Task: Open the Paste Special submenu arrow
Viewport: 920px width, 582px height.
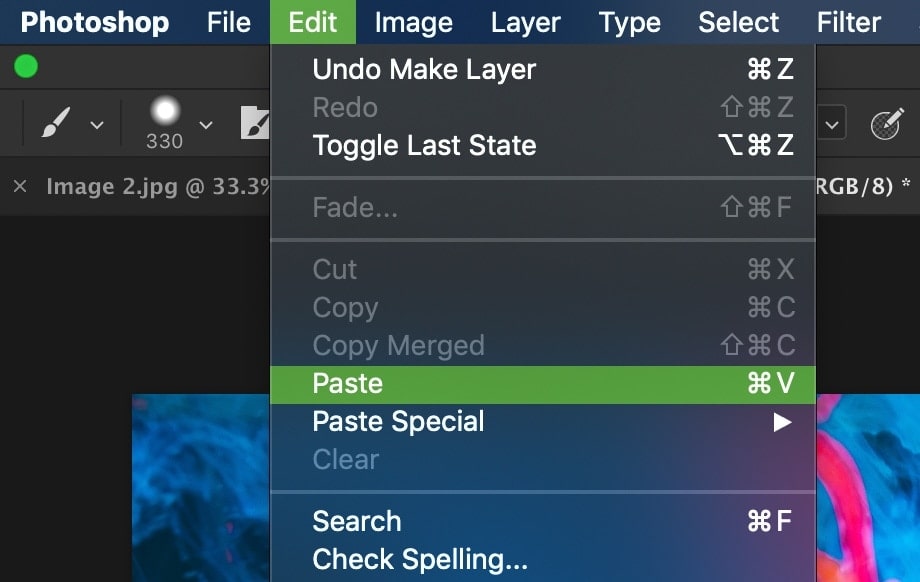Action: tap(782, 422)
